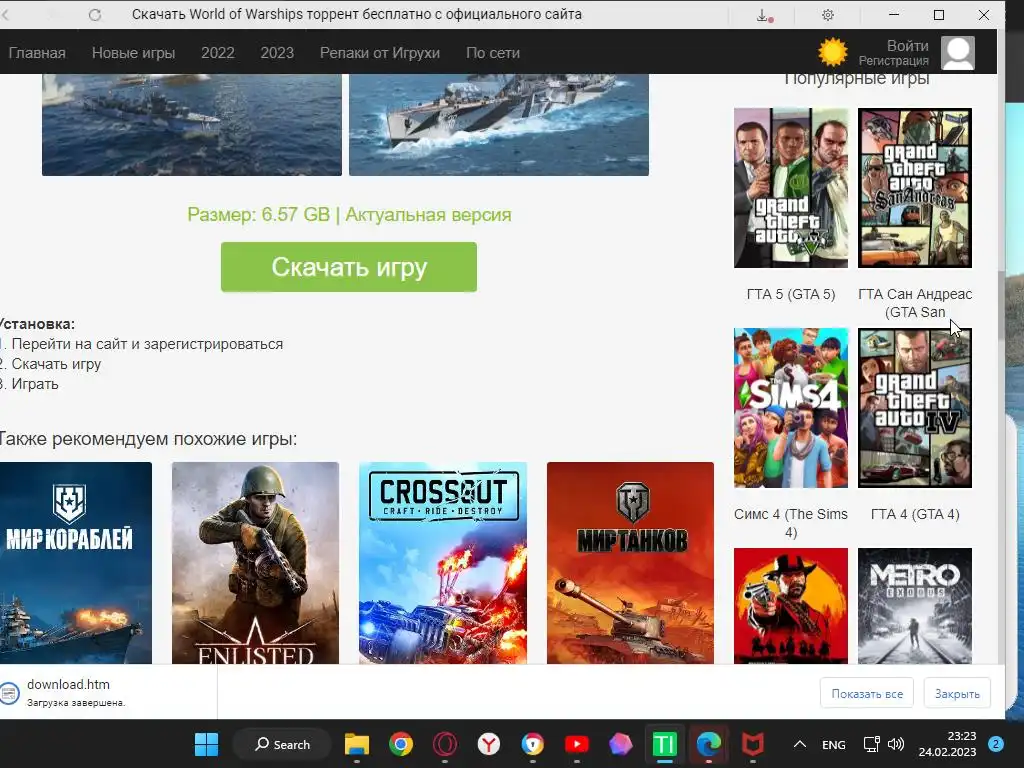
Task: Click the Размер: 6.57 GB text
Action: [259, 215]
